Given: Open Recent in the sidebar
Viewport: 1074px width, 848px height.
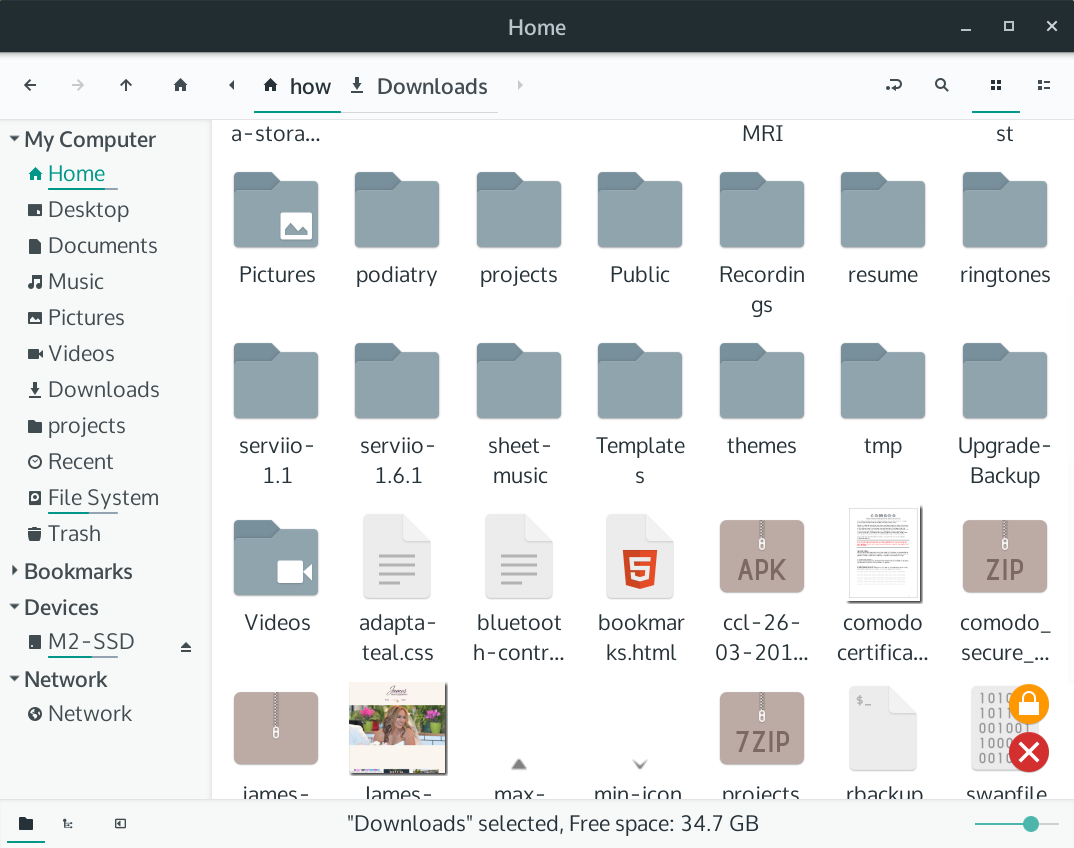Looking at the screenshot, I should click(x=71, y=462).
